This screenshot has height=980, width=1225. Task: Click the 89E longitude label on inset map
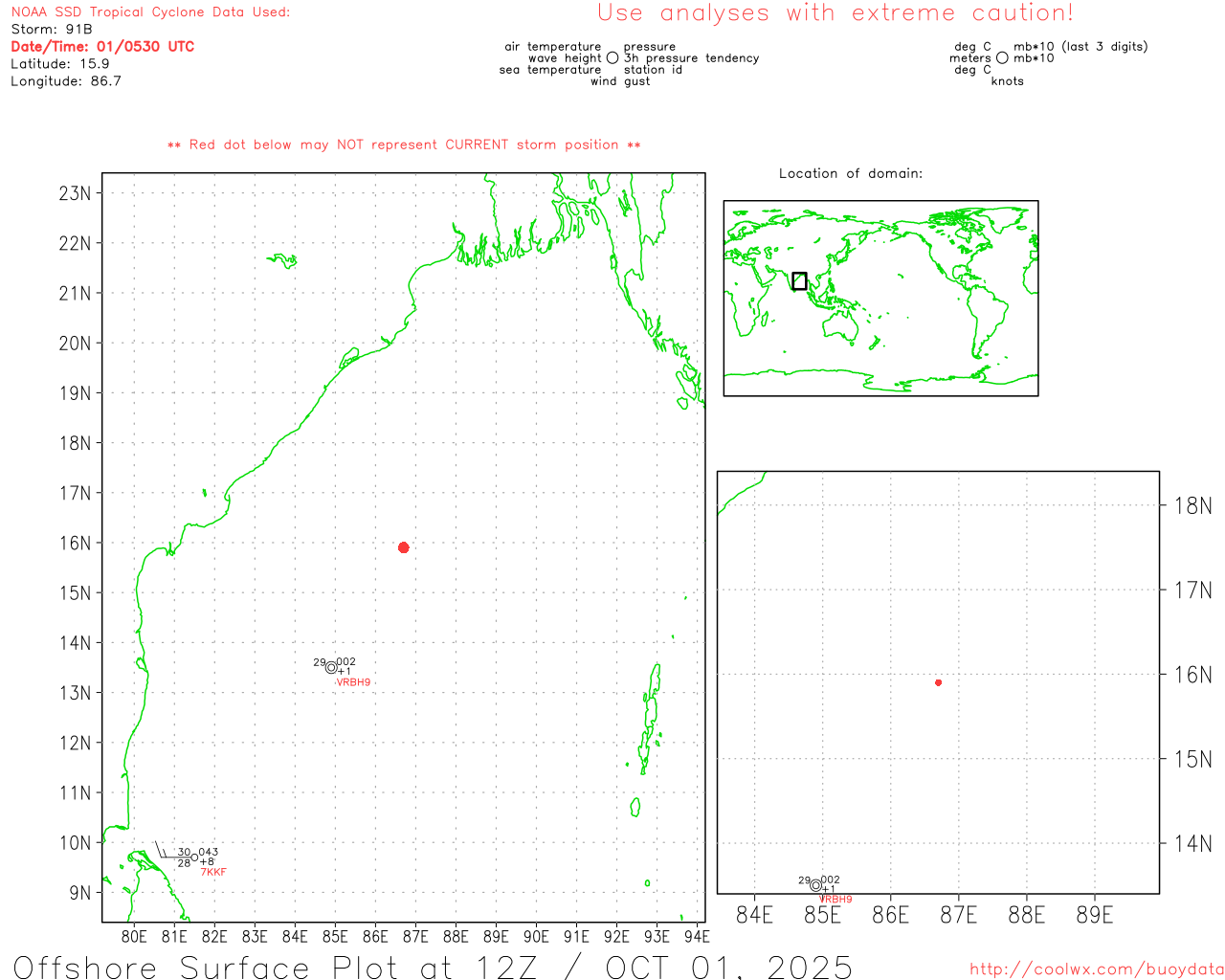pyautogui.click(x=1094, y=915)
